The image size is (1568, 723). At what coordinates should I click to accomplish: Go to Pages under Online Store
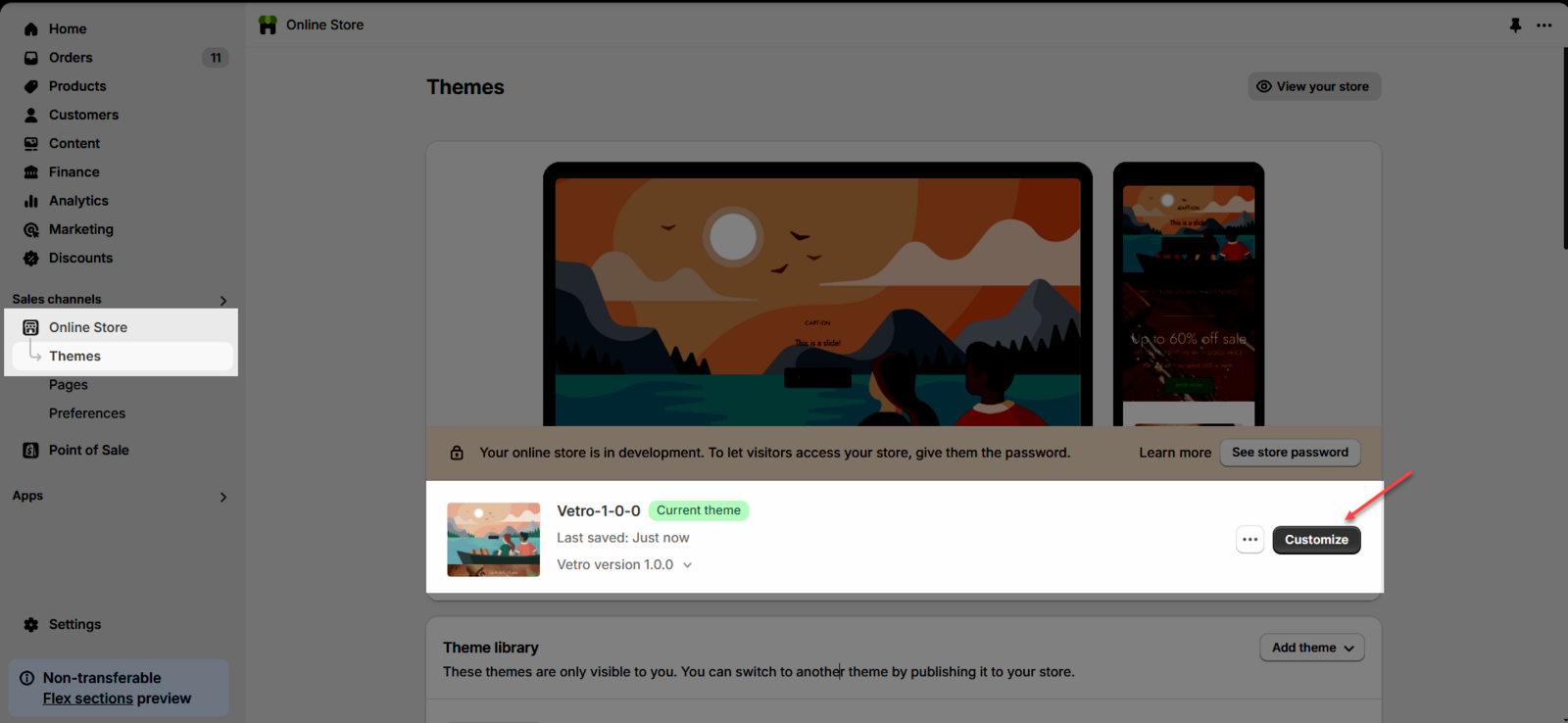click(x=69, y=385)
